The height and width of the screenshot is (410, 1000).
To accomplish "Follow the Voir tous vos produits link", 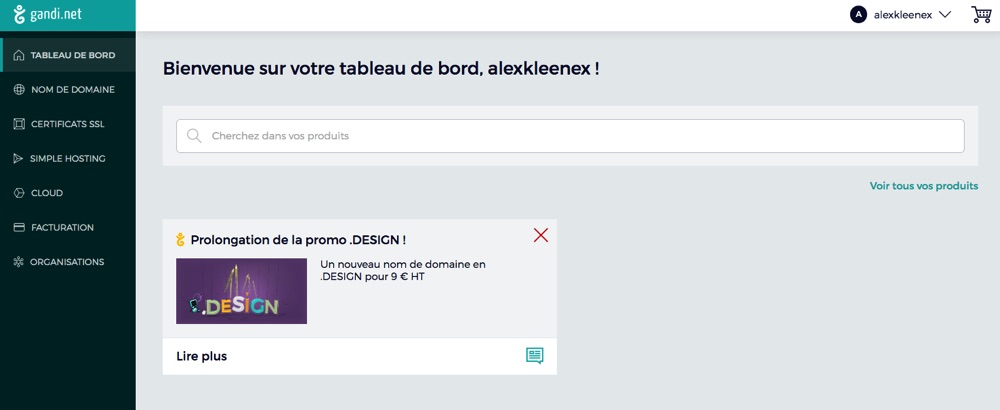I will (923, 186).
